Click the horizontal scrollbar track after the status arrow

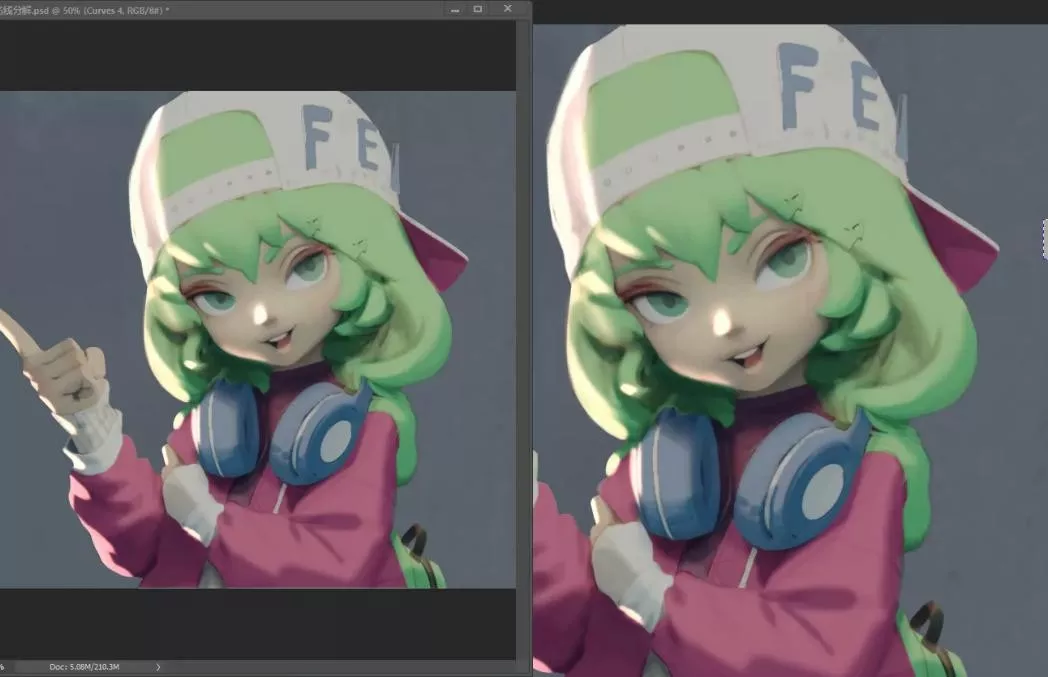click(x=340, y=667)
